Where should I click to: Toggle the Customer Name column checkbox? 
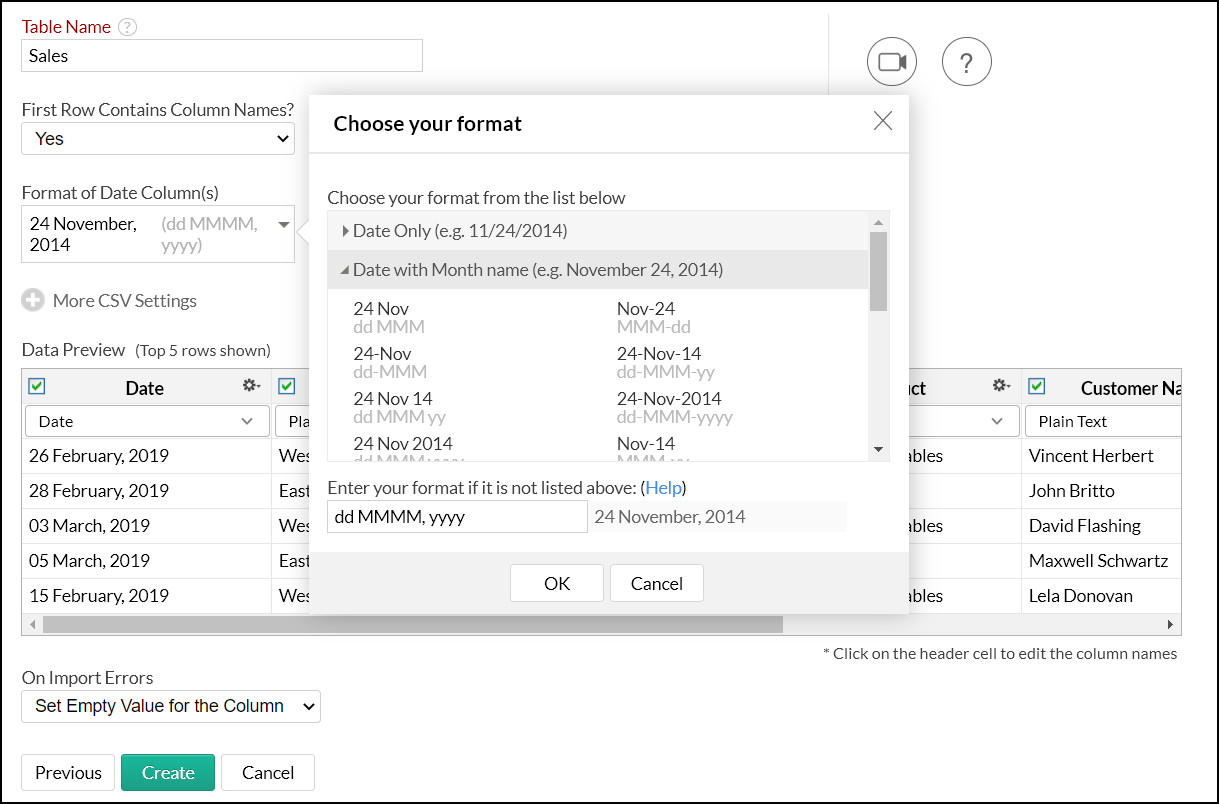[1036, 386]
